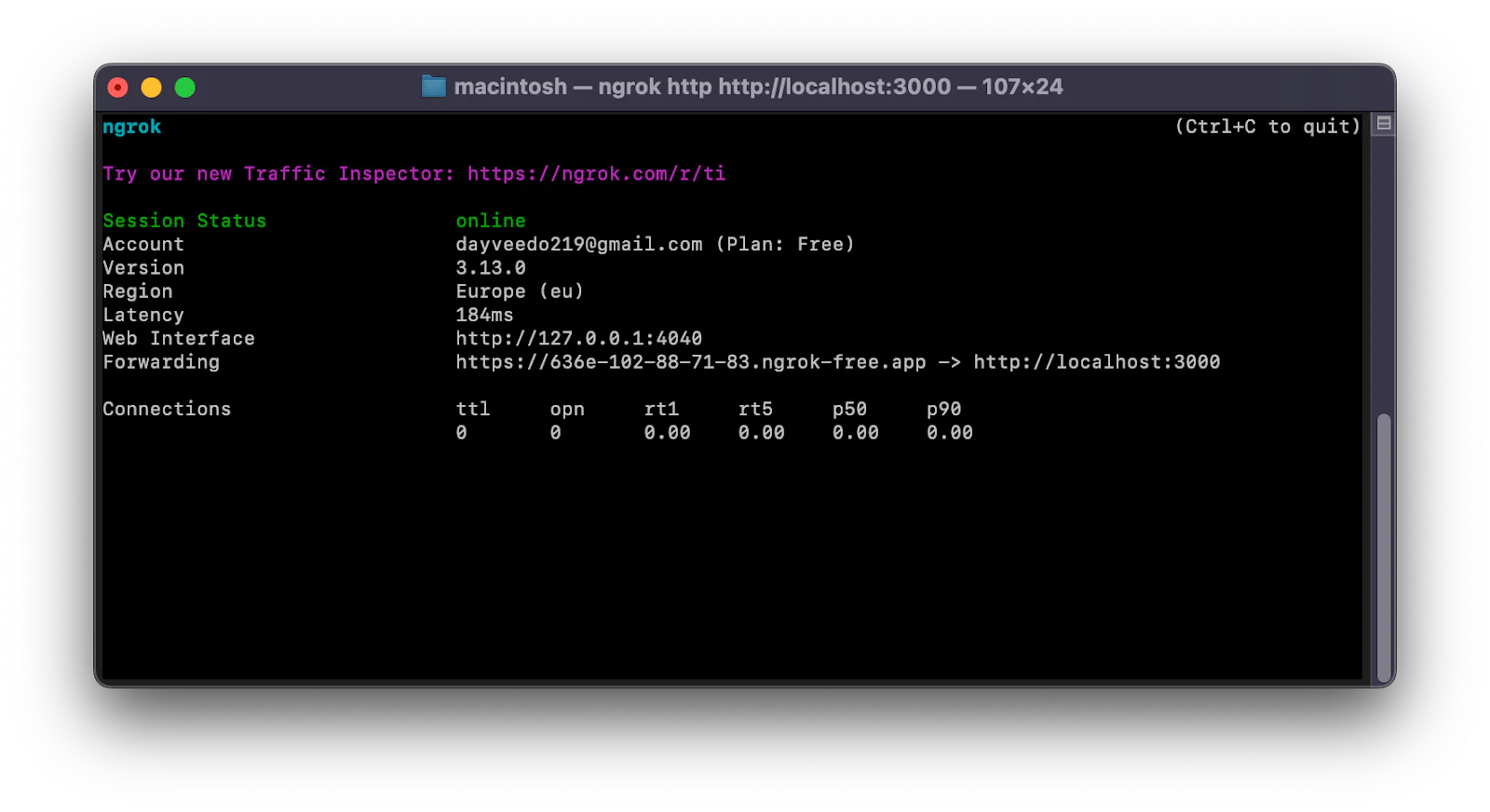
Task: Click the cyan ngrok heading text
Action: (x=132, y=128)
